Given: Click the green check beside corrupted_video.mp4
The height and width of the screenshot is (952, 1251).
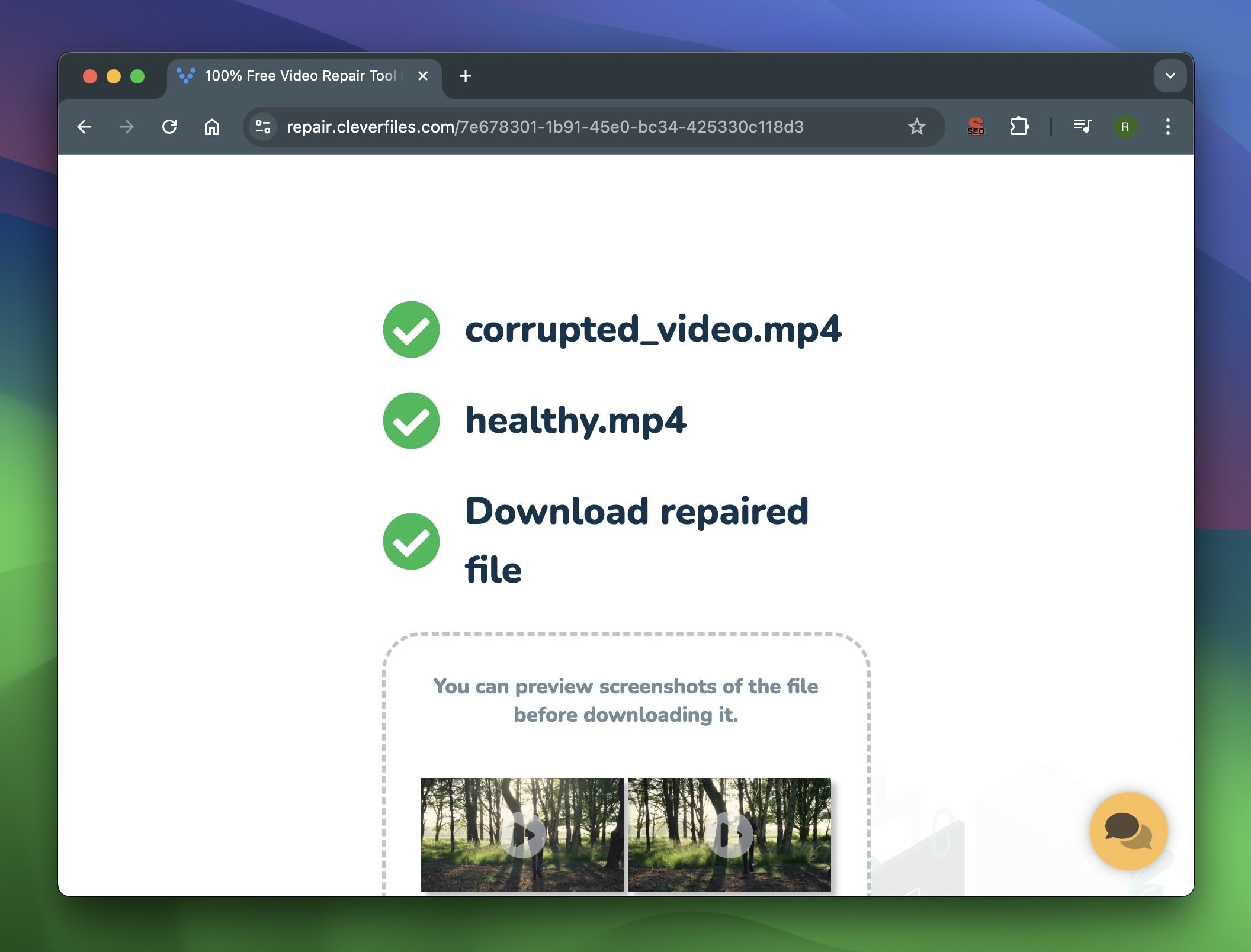Looking at the screenshot, I should [411, 329].
